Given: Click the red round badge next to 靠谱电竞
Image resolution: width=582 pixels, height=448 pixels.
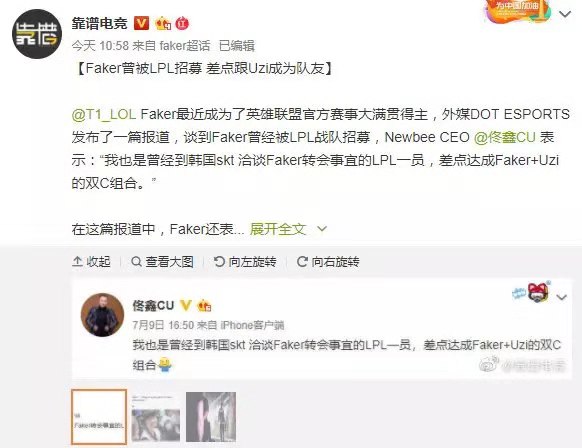Looking at the screenshot, I should [x=182, y=24].
